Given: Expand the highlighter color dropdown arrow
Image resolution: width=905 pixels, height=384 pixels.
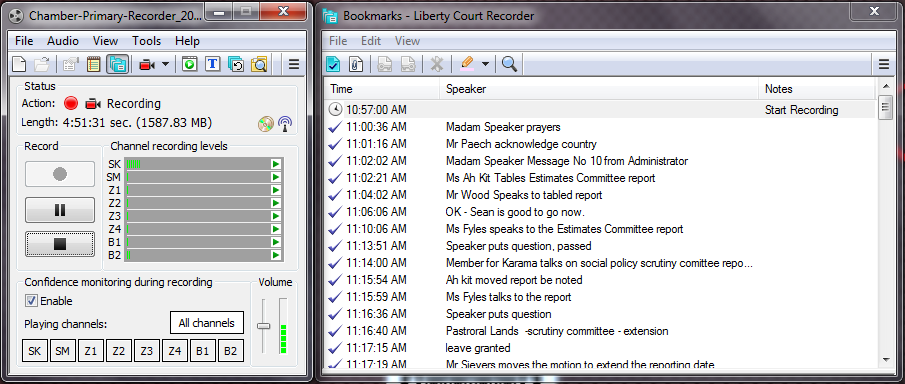Looking at the screenshot, I should click(485, 64).
